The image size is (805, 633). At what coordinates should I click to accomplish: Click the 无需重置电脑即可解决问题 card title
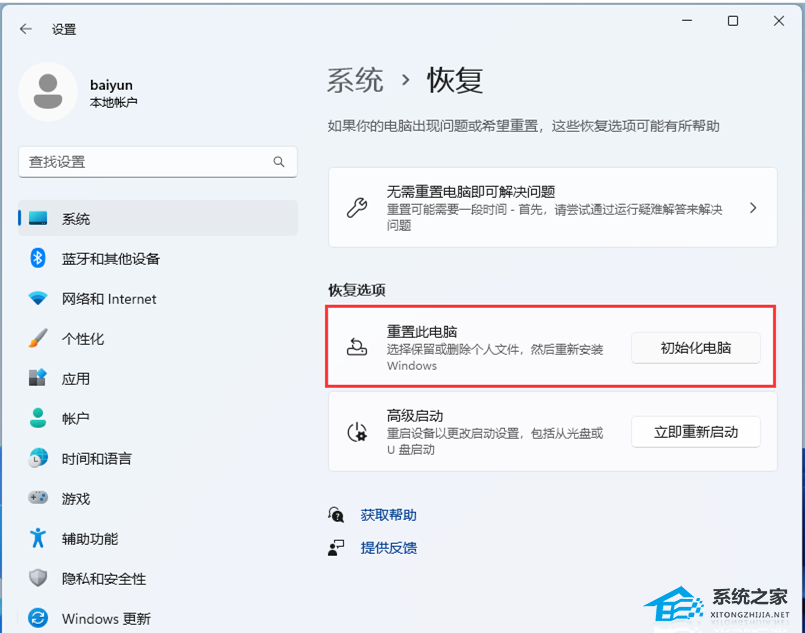(471, 191)
